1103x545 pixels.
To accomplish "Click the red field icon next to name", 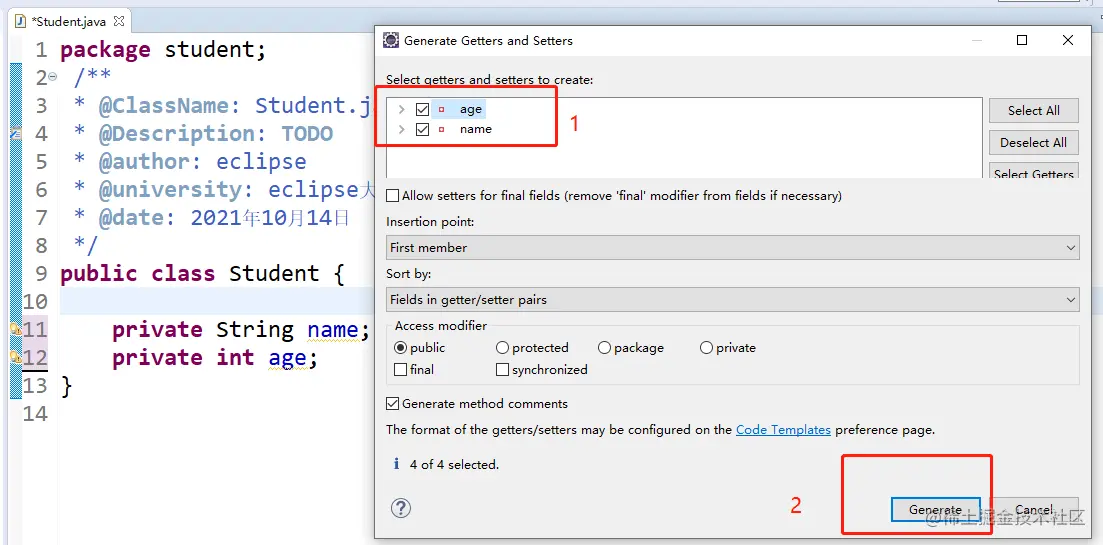I will 442,129.
